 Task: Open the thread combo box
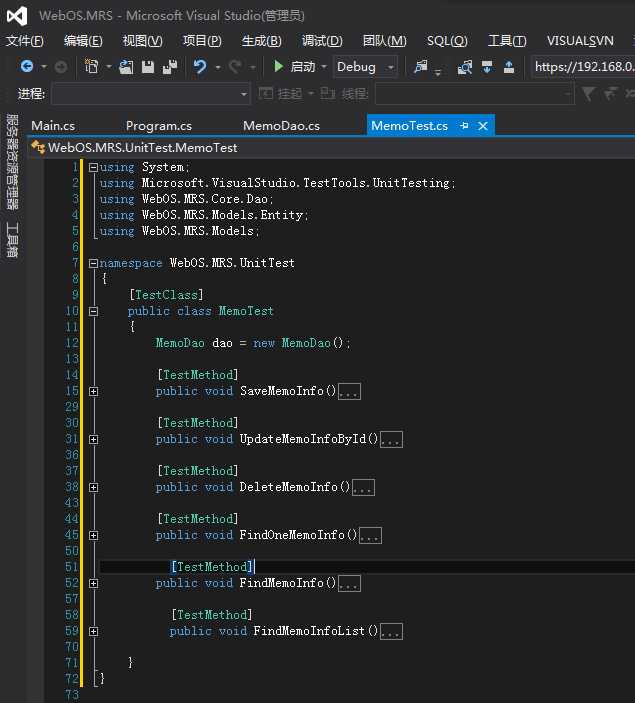474,94
